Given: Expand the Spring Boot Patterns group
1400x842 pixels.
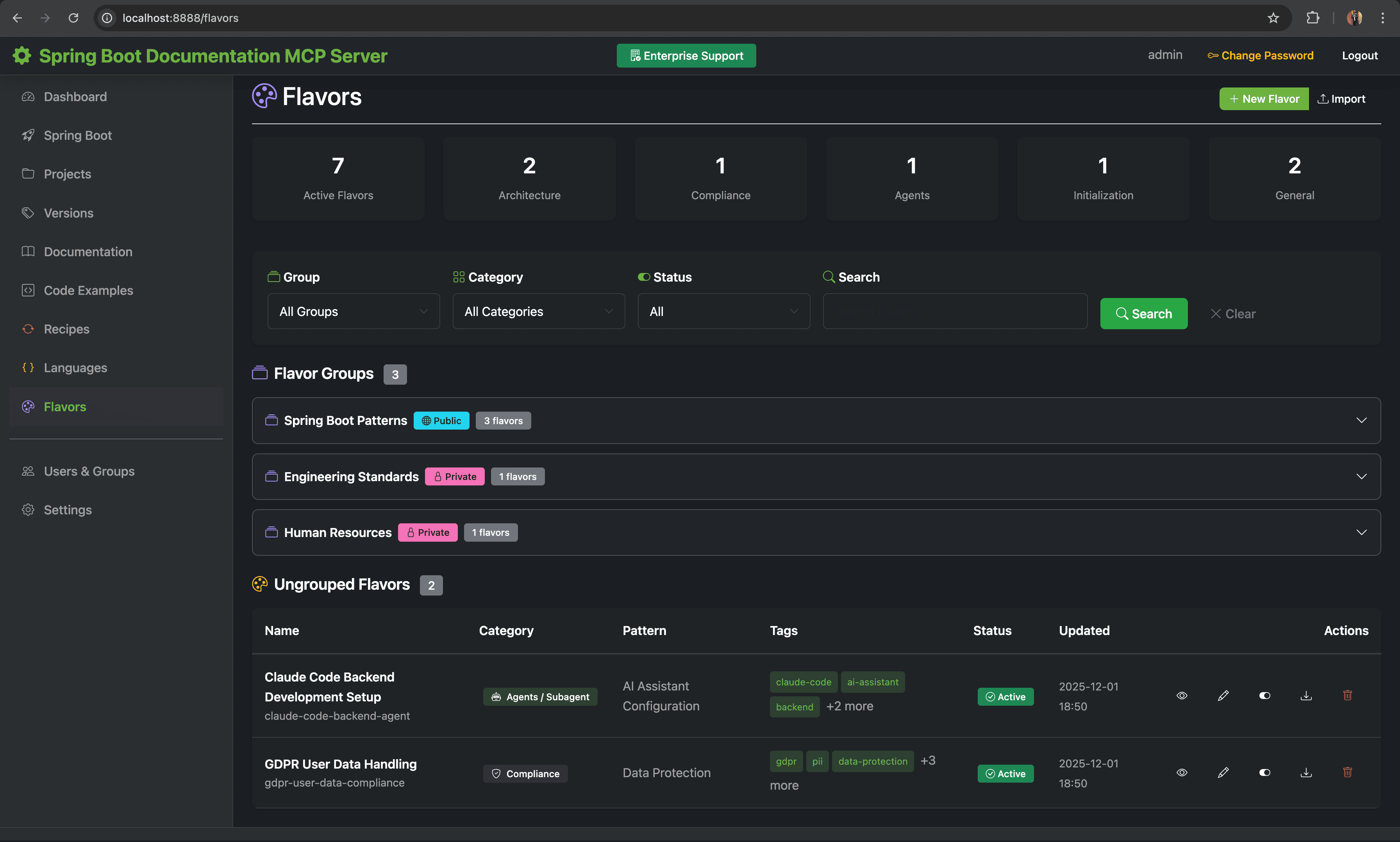Looking at the screenshot, I should click(1361, 421).
